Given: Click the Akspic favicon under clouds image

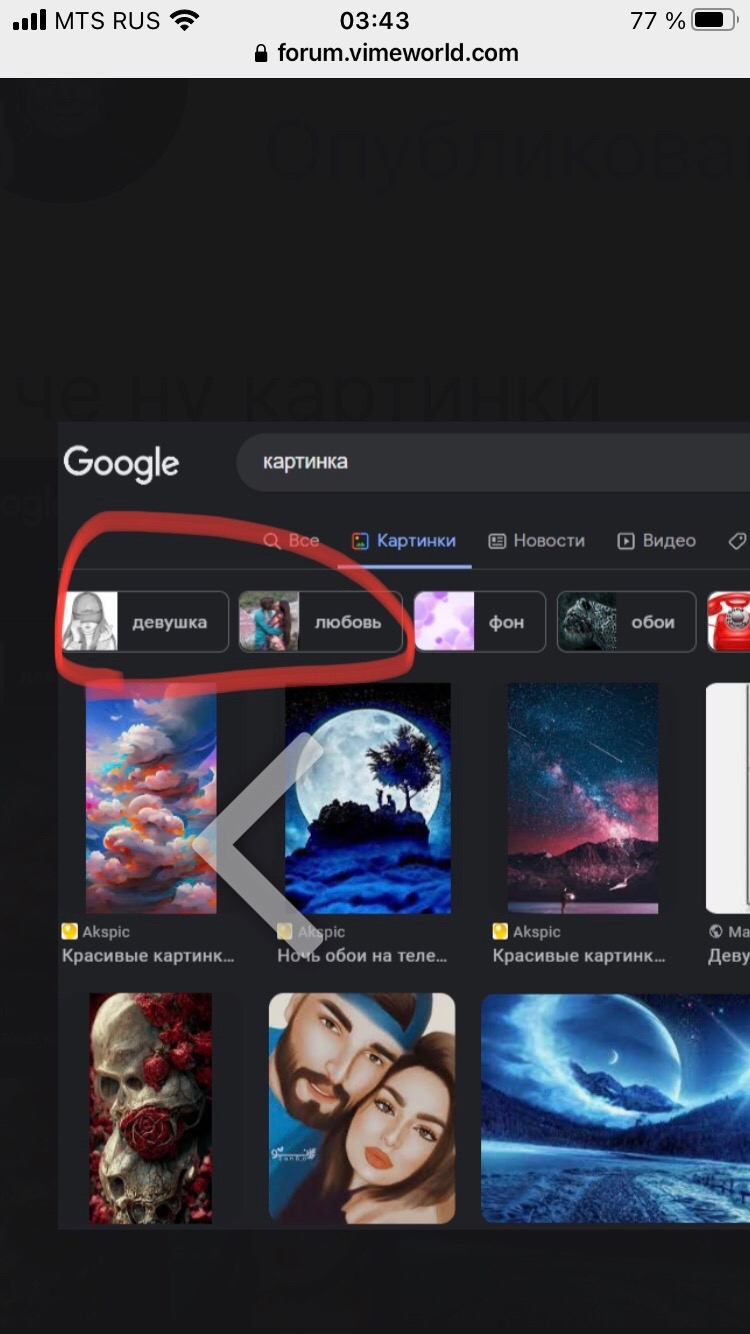Looking at the screenshot, I should pos(69,931).
